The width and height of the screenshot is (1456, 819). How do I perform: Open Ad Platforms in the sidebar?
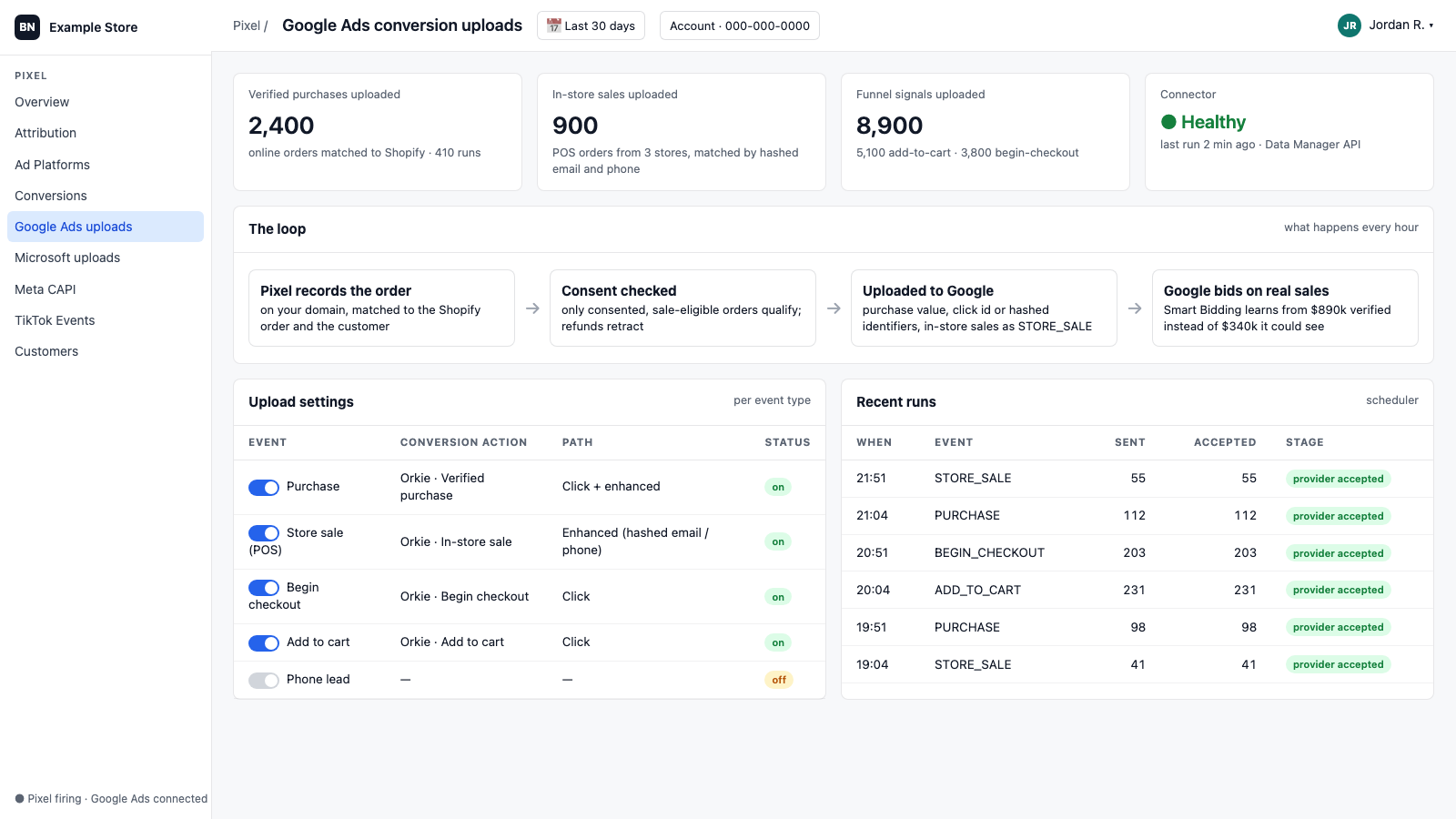pyautogui.click(x=106, y=165)
